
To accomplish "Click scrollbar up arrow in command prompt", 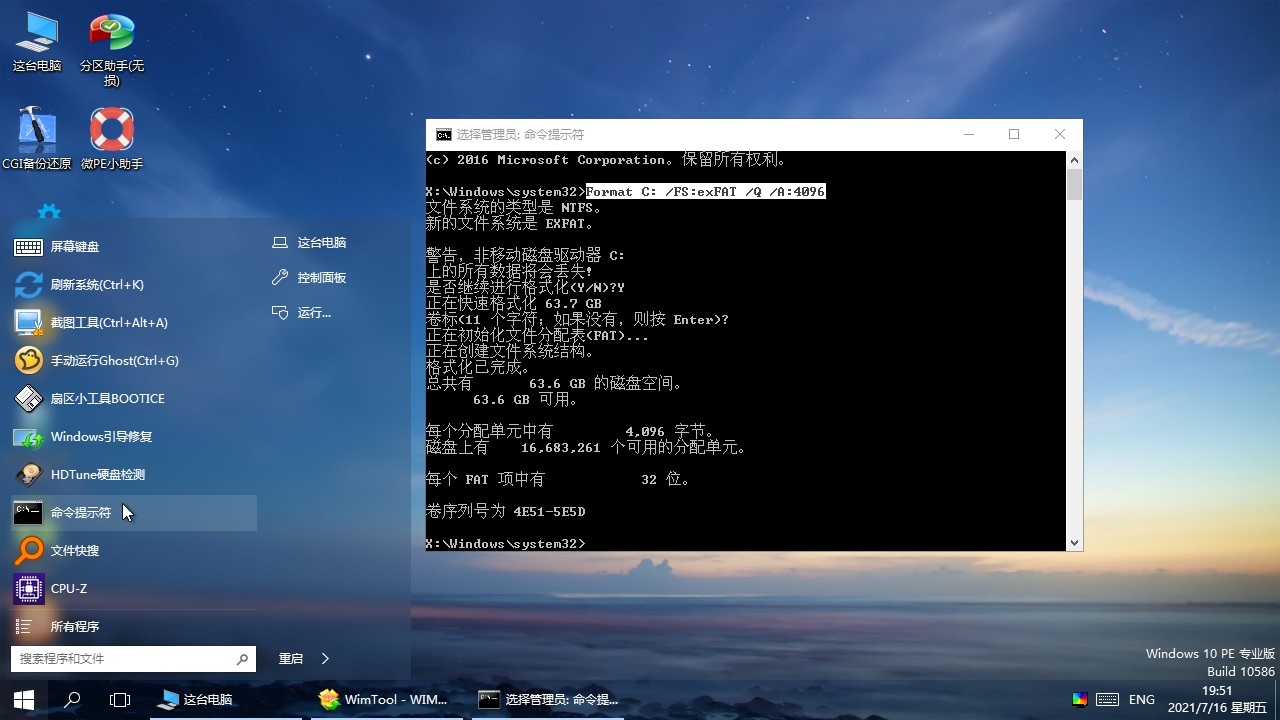I will pyautogui.click(x=1075, y=160).
